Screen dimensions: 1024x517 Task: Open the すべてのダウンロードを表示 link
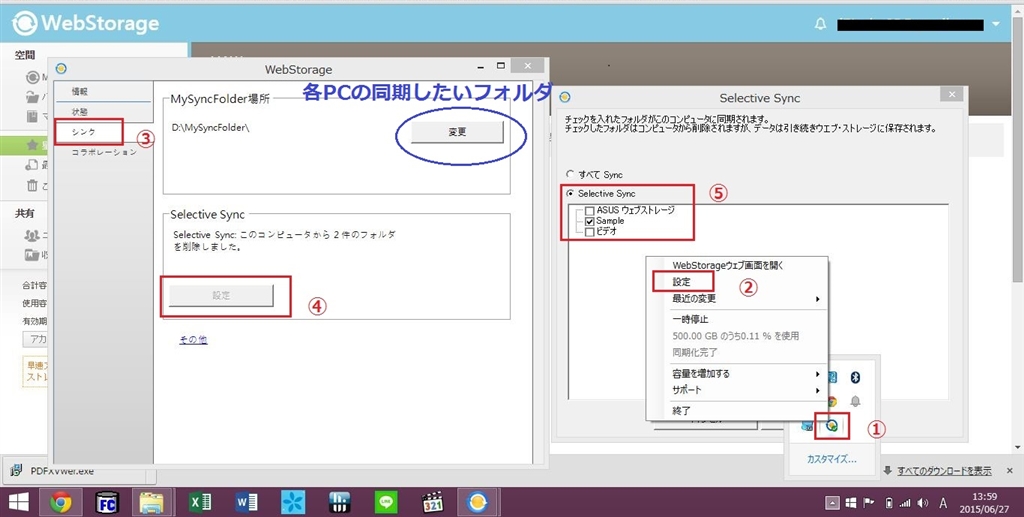pyautogui.click(x=944, y=471)
